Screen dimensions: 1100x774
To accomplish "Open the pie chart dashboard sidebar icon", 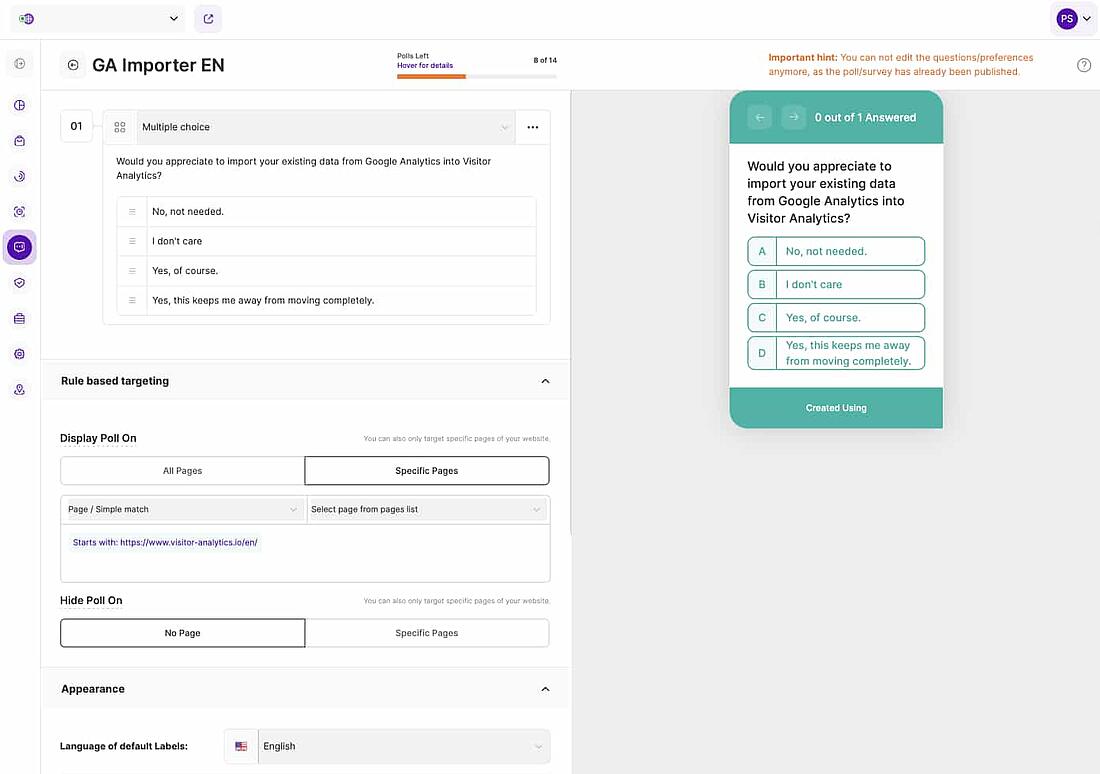I will tap(20, 105).
